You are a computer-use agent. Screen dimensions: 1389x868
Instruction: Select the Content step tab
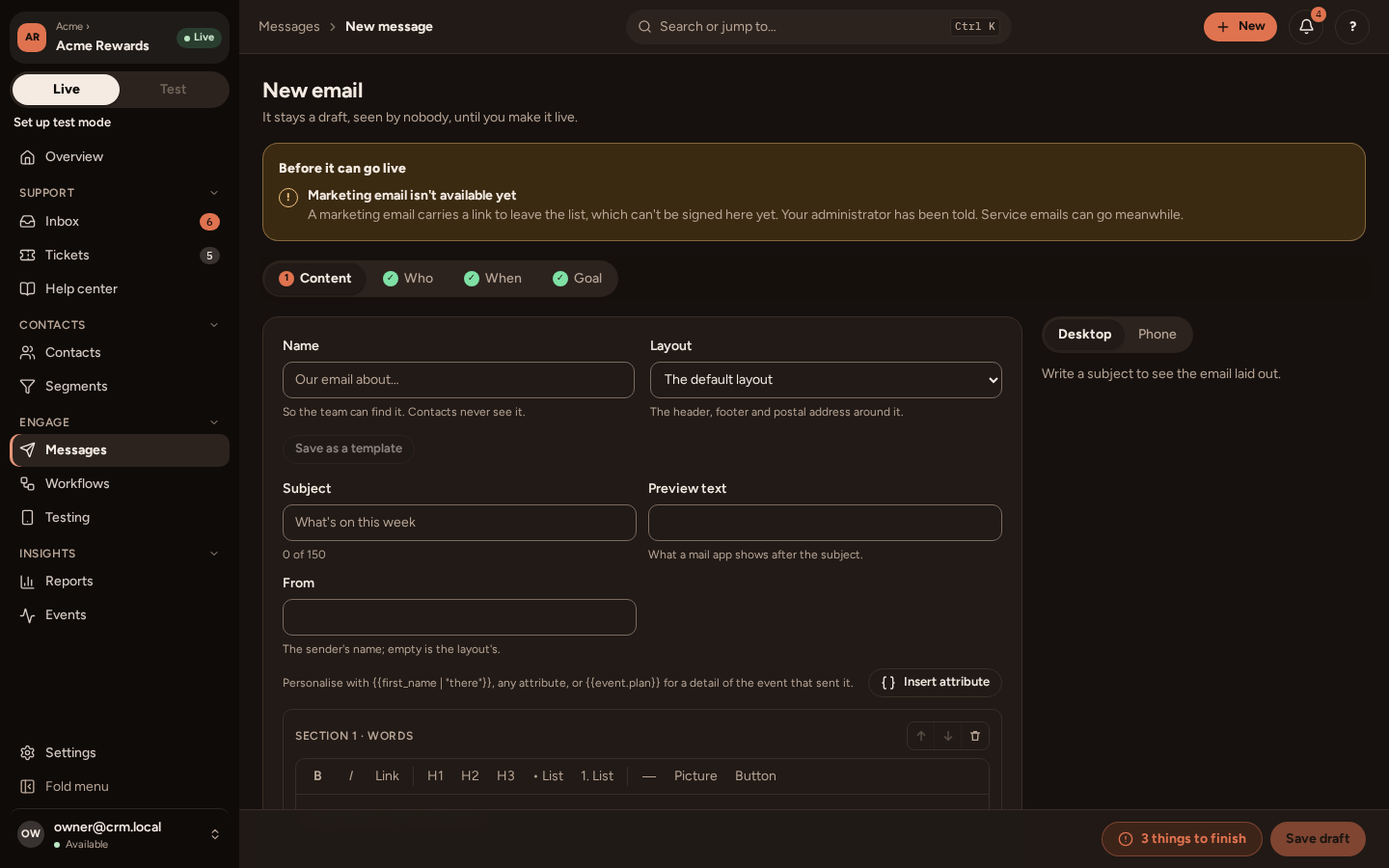click(x=315, y=279)
